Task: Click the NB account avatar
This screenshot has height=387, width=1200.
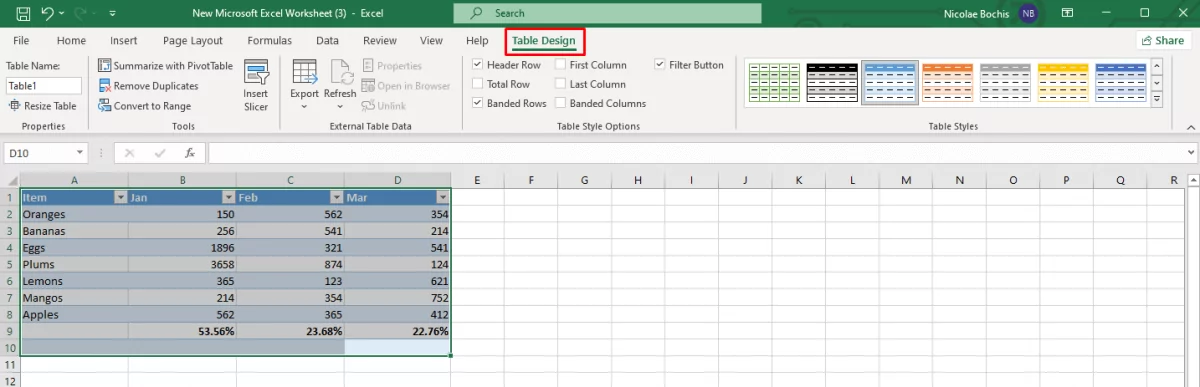Action: (x=1028, y=13)
